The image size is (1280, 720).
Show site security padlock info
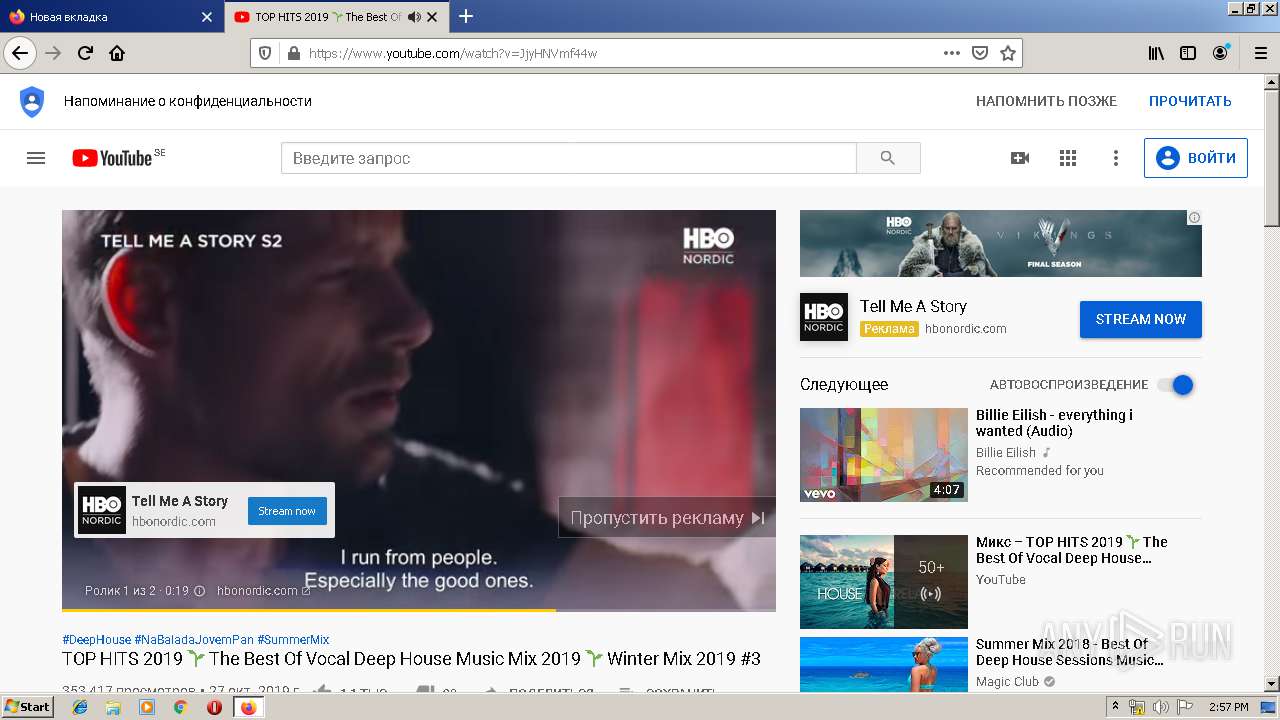pos(293,53)
